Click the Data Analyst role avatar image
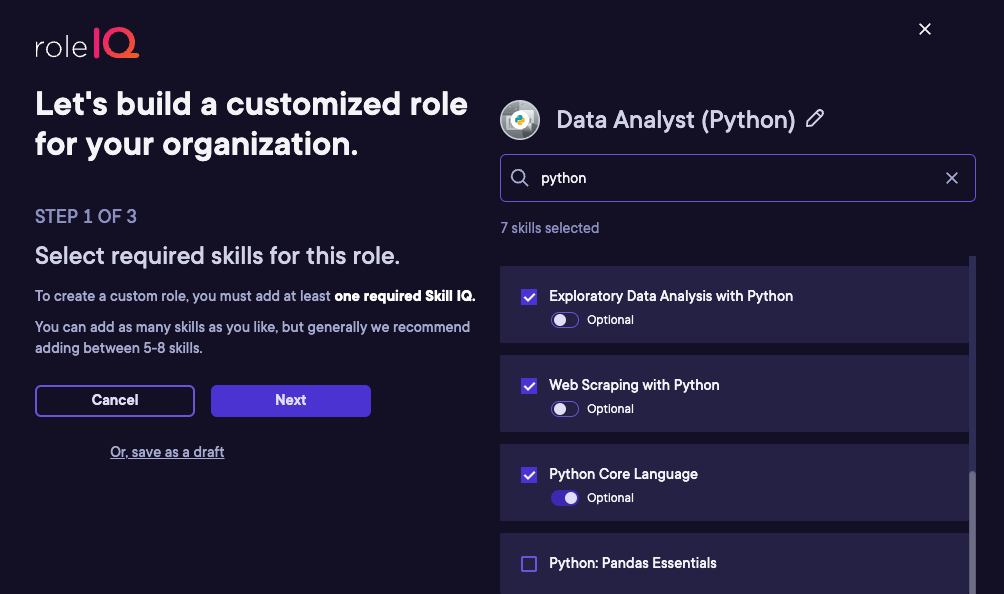 [x=520, y=120]
